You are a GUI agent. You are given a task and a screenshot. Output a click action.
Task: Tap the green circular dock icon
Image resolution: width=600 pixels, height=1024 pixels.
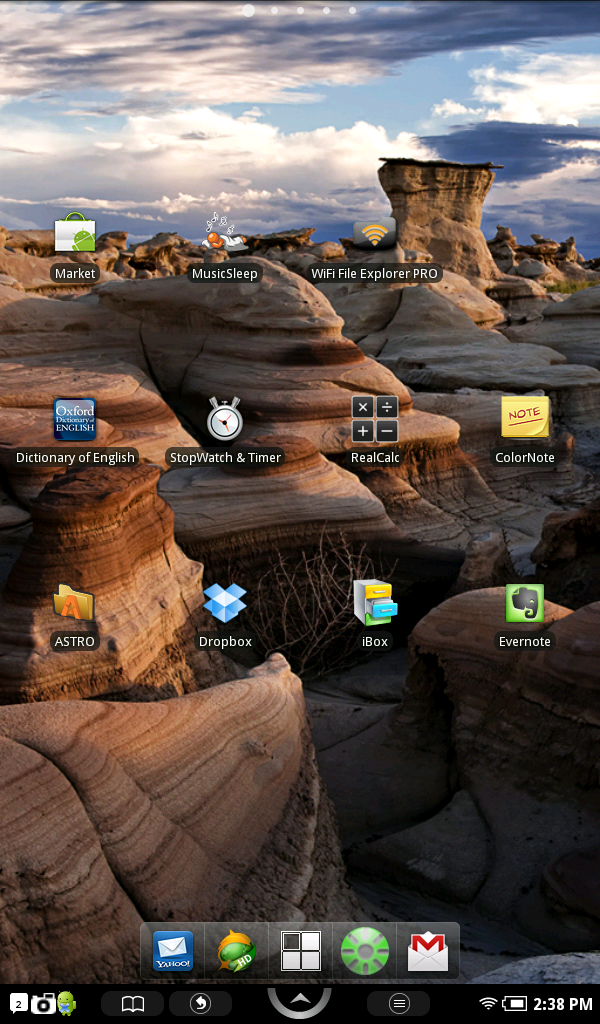[365, 951]
